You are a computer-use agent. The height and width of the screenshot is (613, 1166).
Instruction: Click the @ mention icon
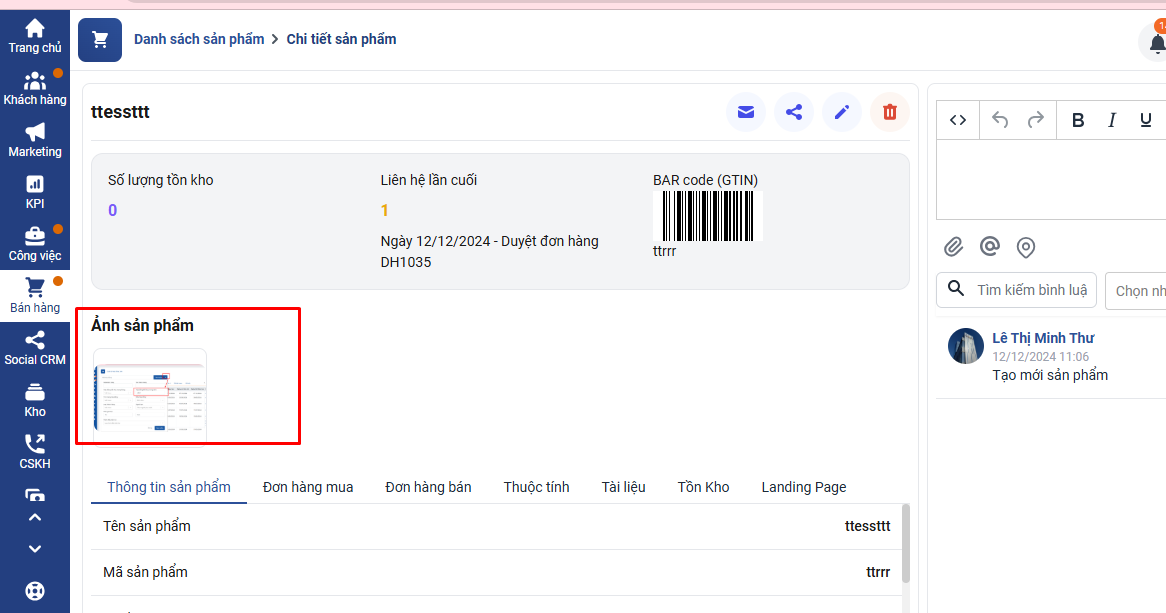coord(990,246)
